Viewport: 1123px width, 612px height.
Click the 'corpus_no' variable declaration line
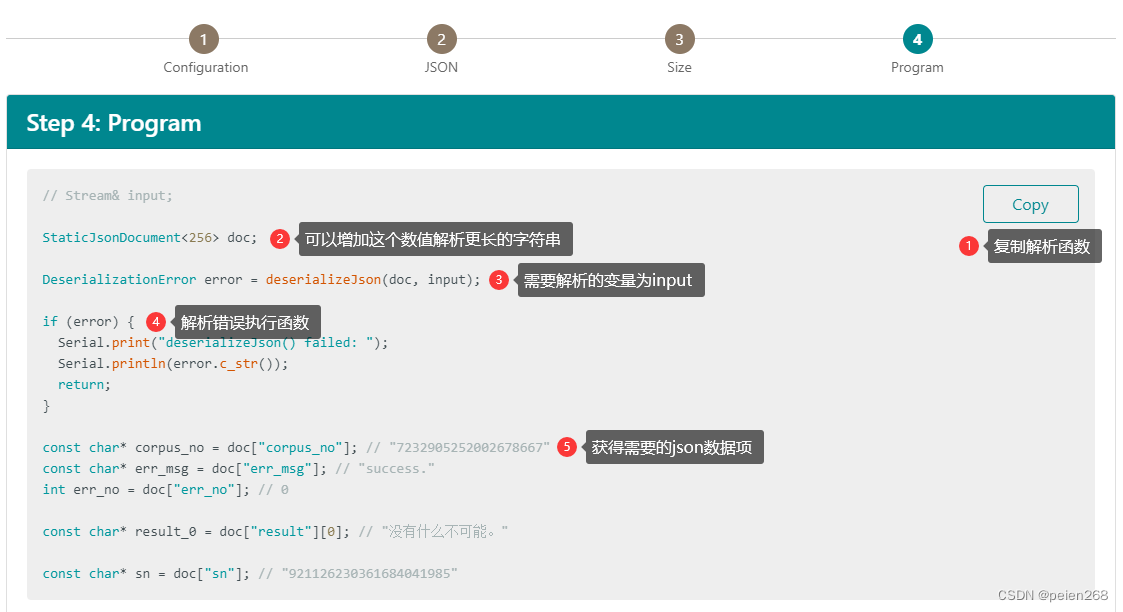296,447
